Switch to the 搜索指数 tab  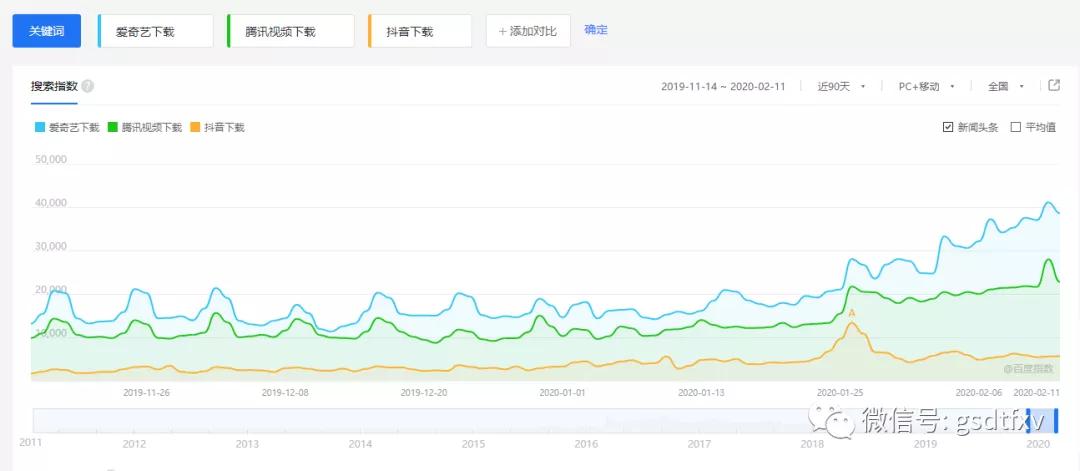54,86
